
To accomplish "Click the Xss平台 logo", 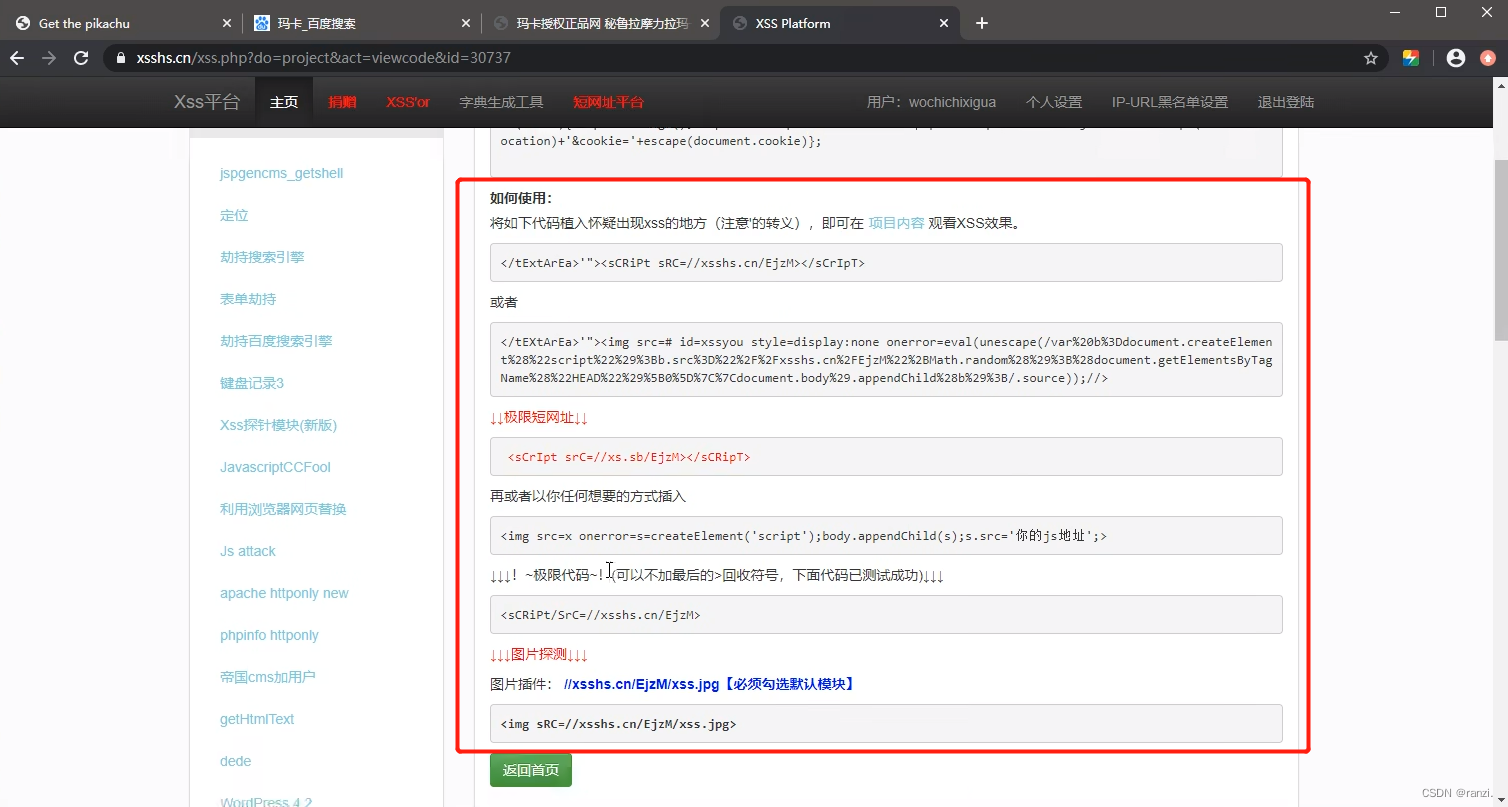I will pos(207,102).
